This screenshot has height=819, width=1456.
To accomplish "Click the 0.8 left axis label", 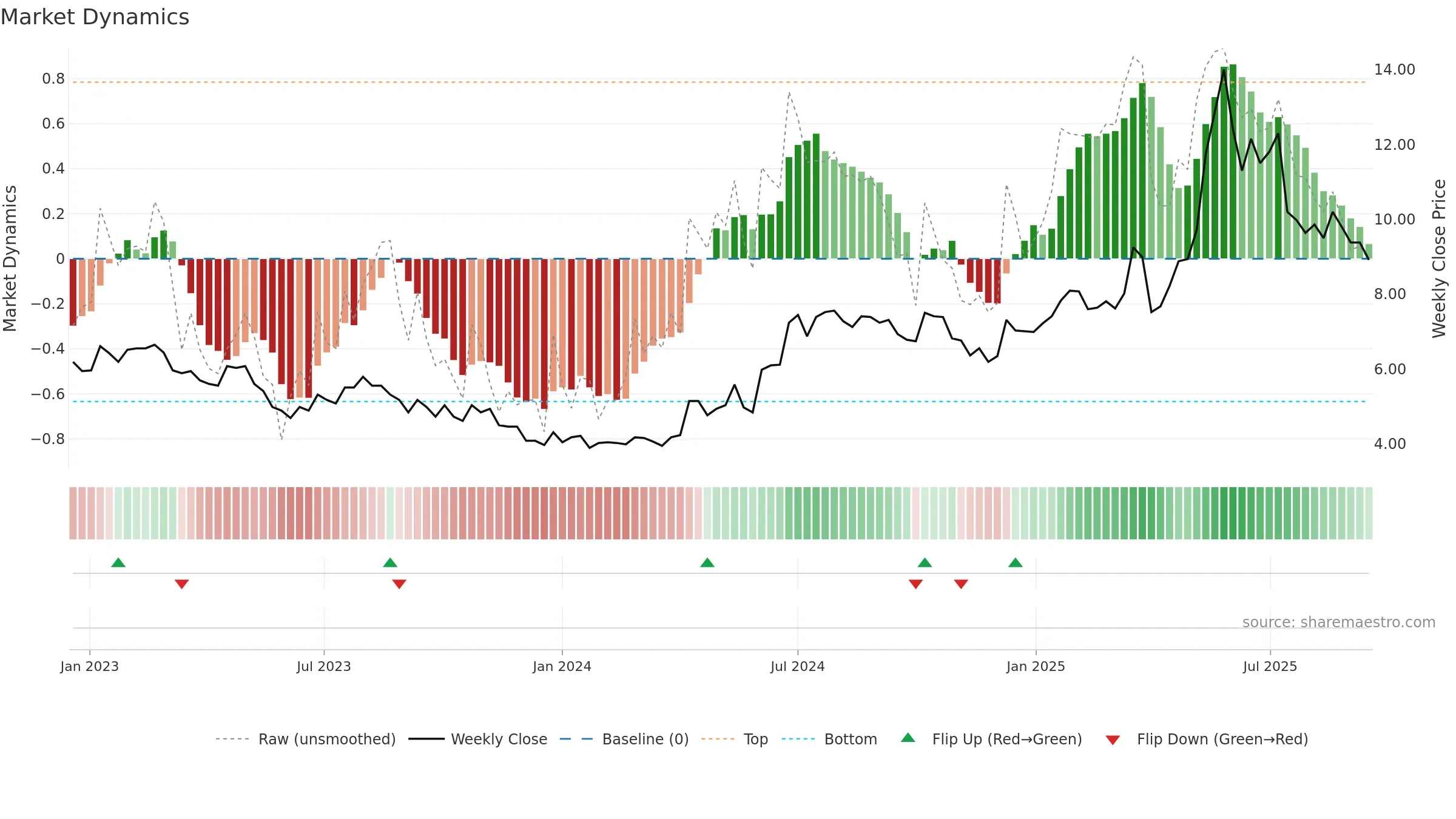I will tap(53, 78).
